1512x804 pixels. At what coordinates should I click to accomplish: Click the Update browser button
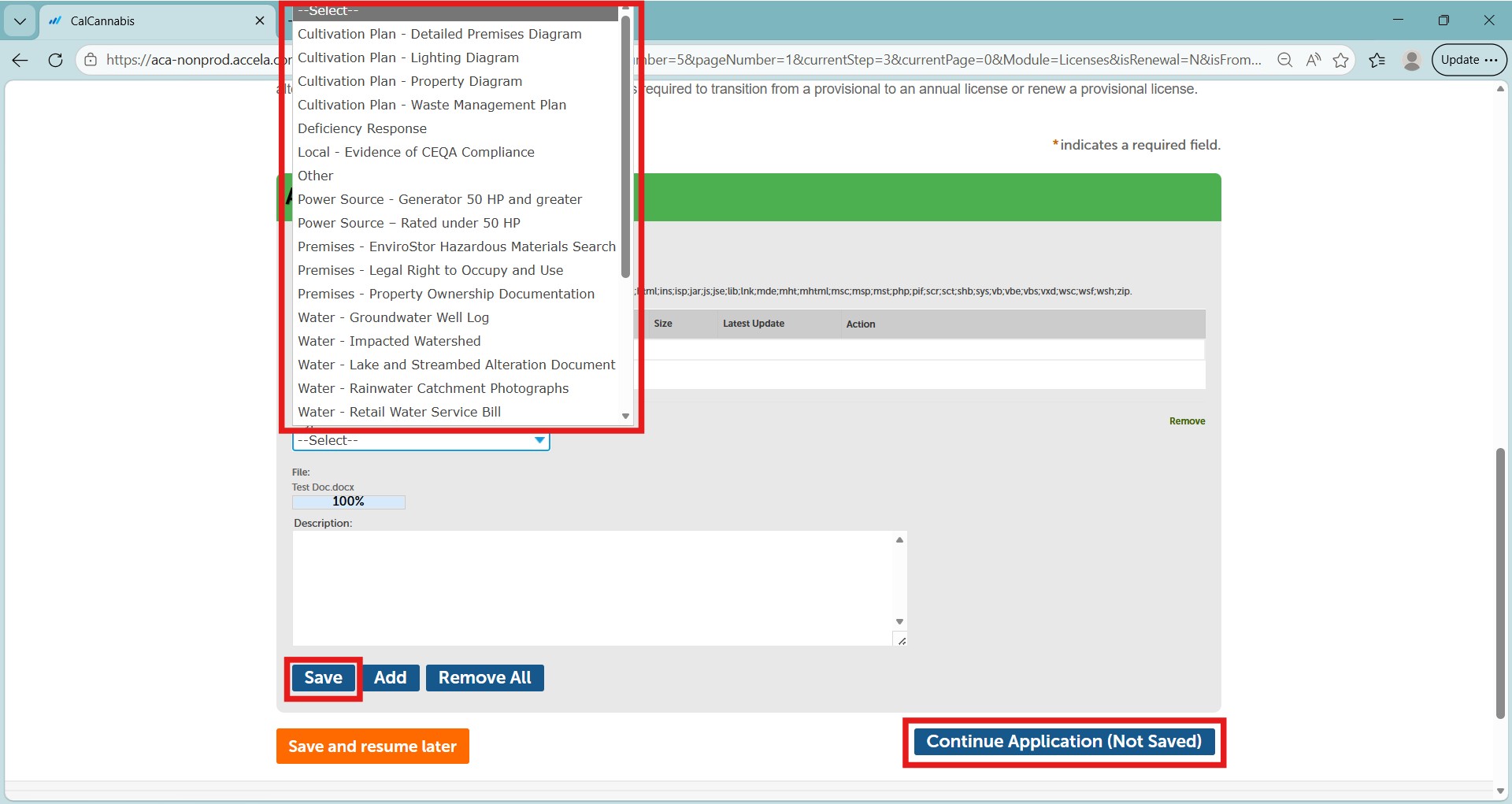click(1469, 60)
